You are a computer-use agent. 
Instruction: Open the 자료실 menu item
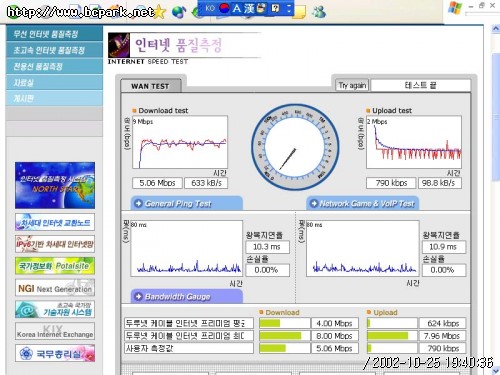point(54,82)
